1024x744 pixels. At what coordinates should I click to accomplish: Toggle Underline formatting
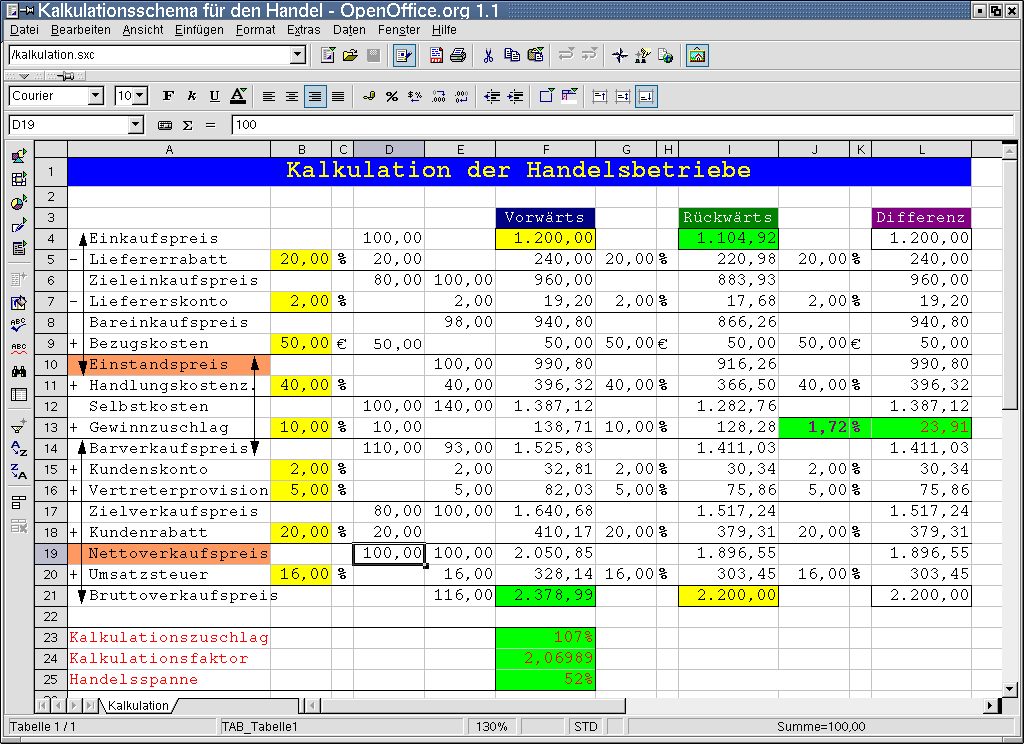(213, 96)
